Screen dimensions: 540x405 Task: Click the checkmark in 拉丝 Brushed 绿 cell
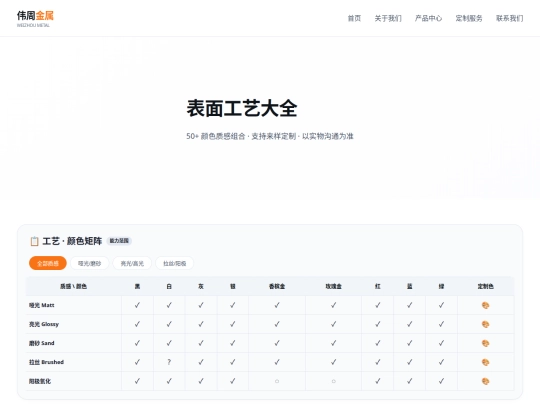pos(441,362)
